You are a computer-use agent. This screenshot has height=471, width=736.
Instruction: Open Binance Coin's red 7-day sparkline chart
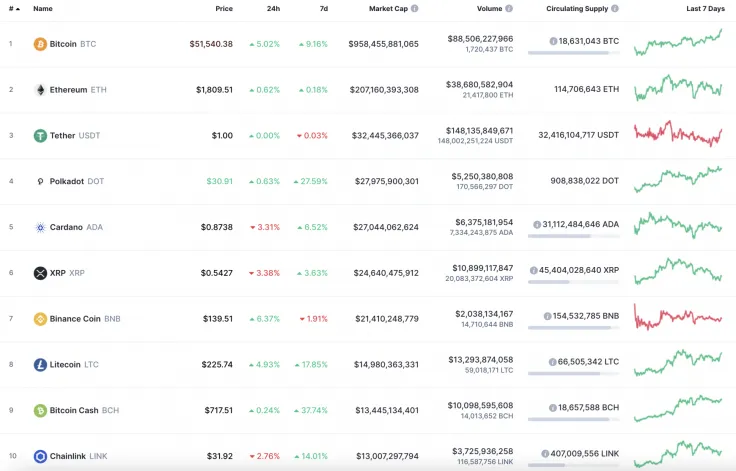[678, 317]
